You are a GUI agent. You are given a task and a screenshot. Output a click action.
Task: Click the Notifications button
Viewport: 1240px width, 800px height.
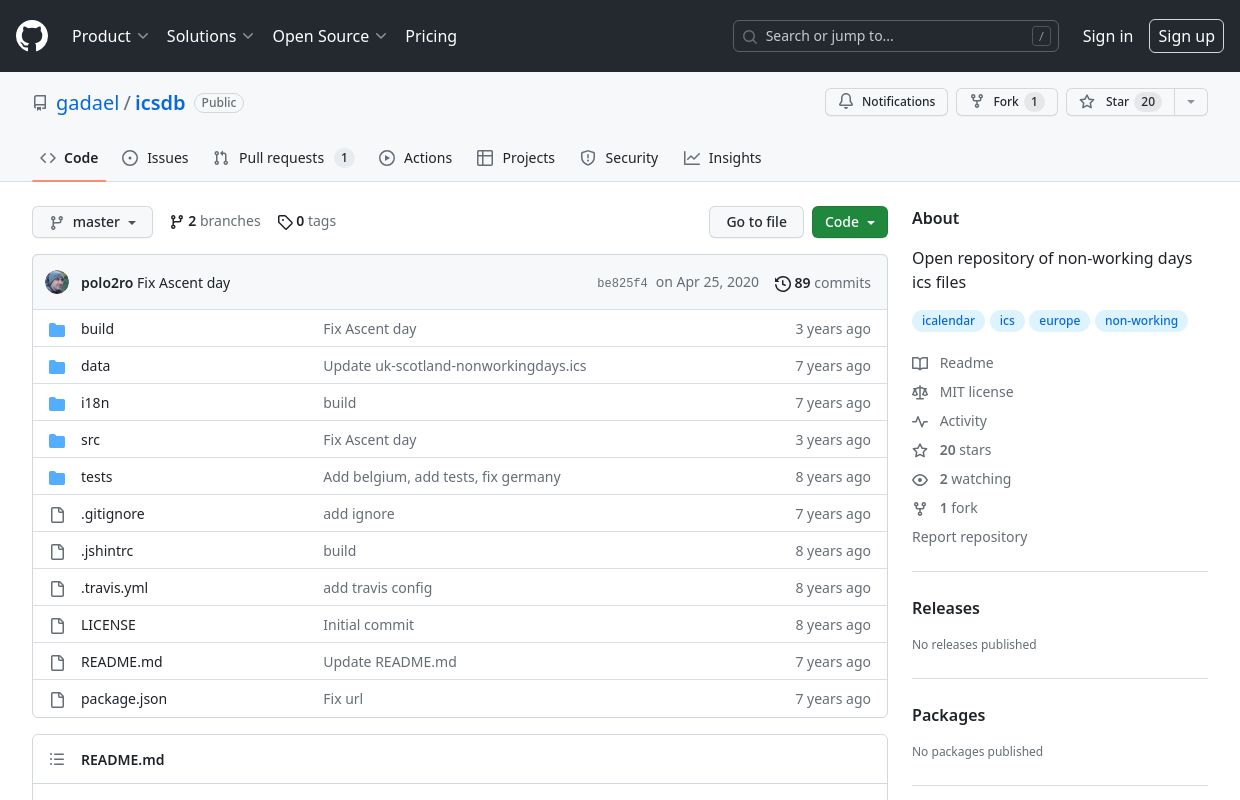[x=886, y=102]
